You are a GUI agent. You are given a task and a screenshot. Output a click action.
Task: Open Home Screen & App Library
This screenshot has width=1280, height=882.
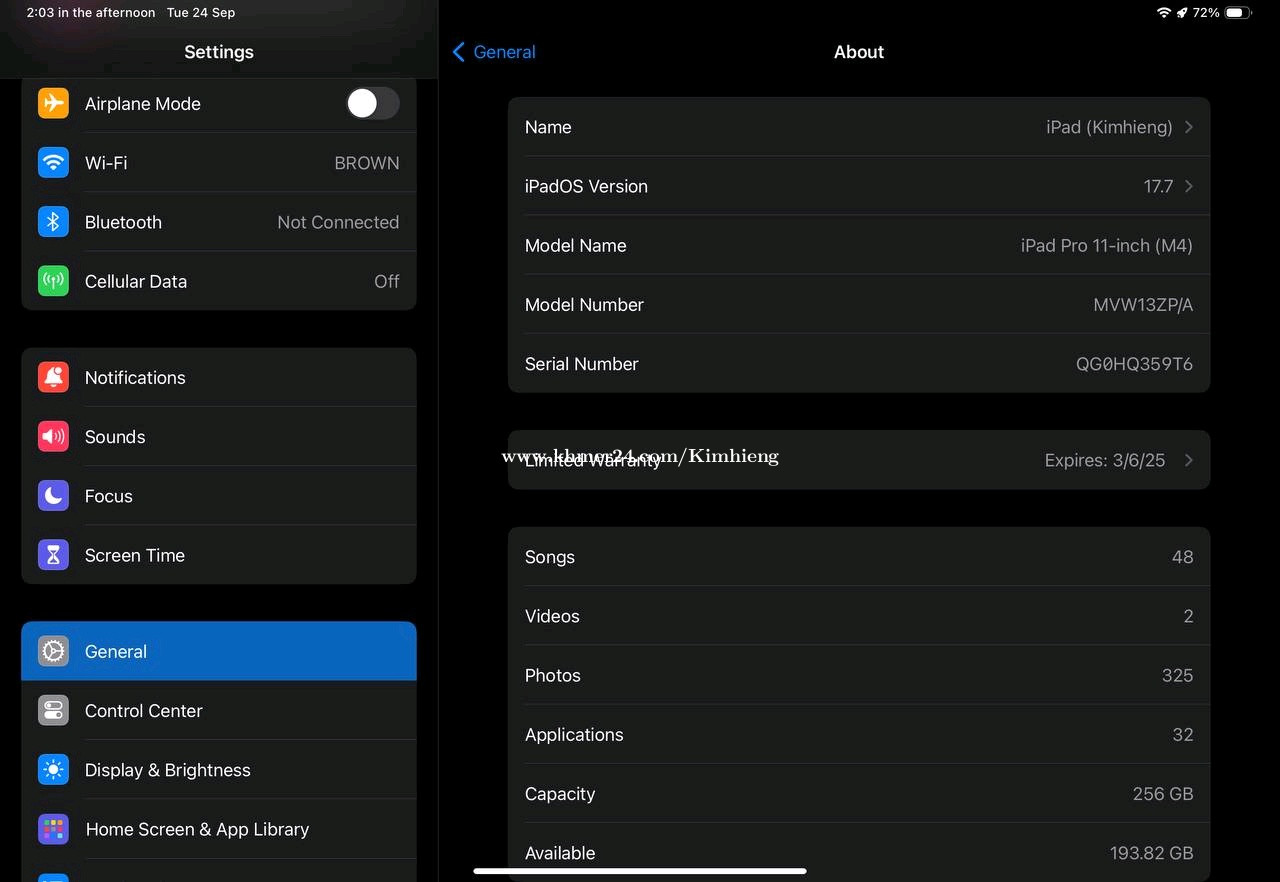coord(218,829)
